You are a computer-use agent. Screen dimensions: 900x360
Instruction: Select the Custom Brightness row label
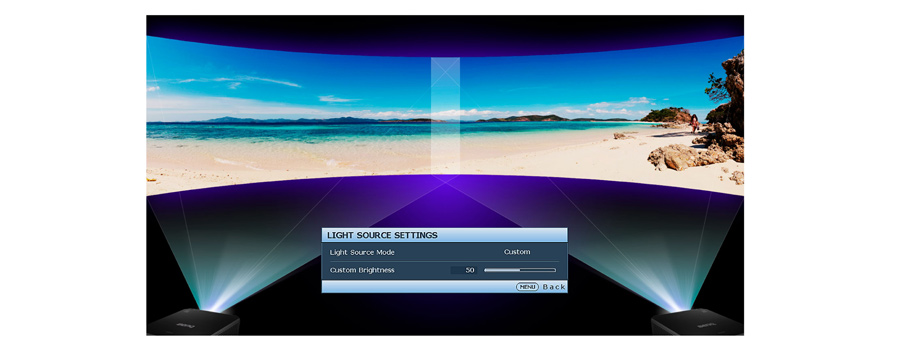[x=362, y=270]
